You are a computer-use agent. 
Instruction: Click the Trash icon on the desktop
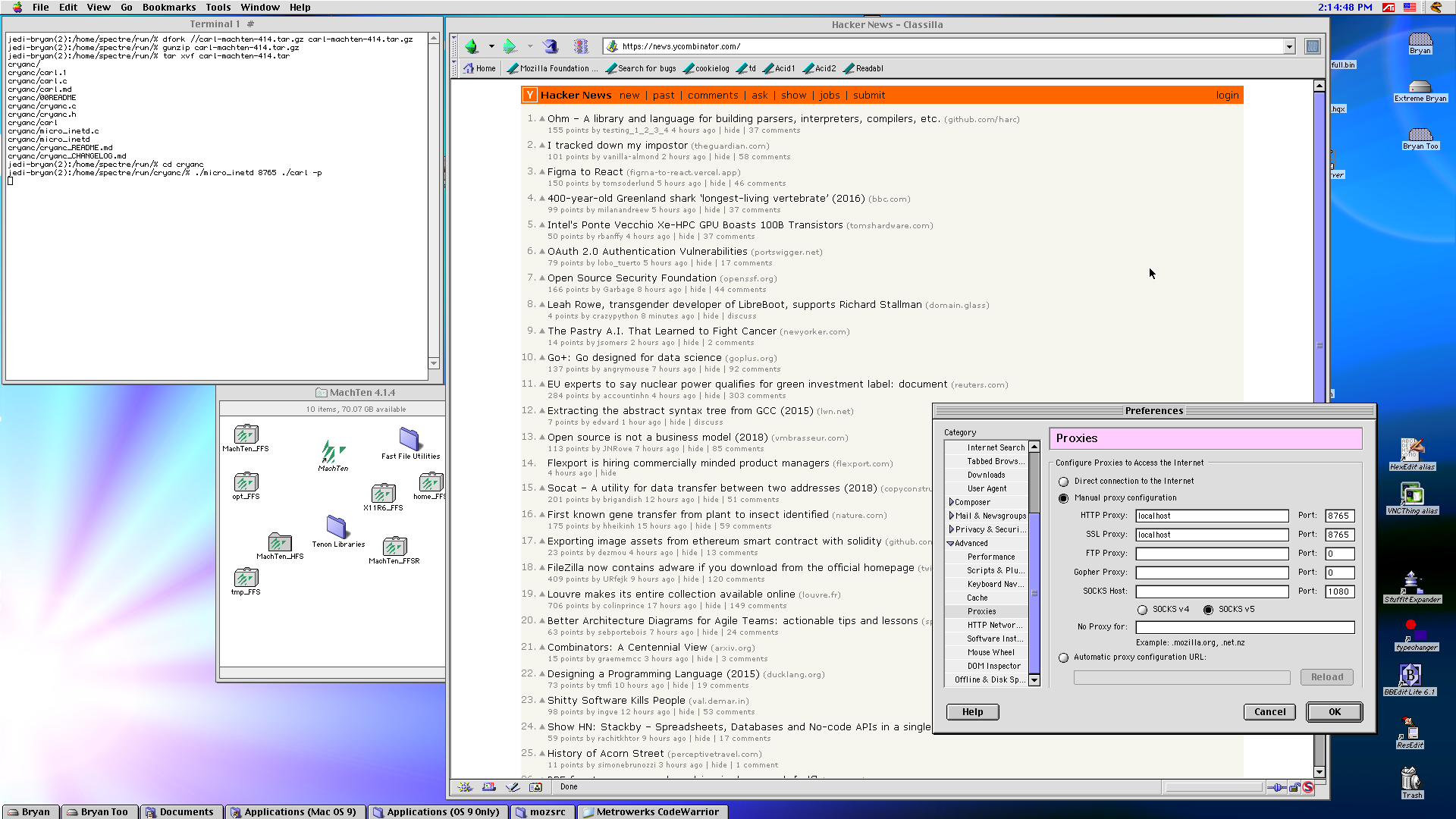tap(1411, 778)
